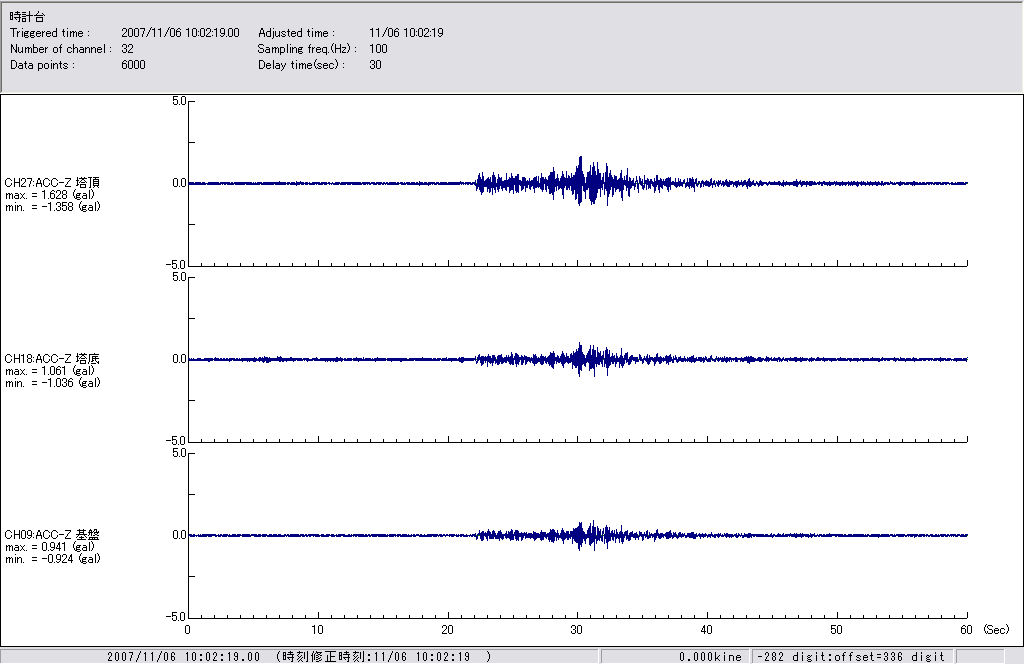Click the CH27:ACC-Z 塔頂 channel label

pos(52,183)
